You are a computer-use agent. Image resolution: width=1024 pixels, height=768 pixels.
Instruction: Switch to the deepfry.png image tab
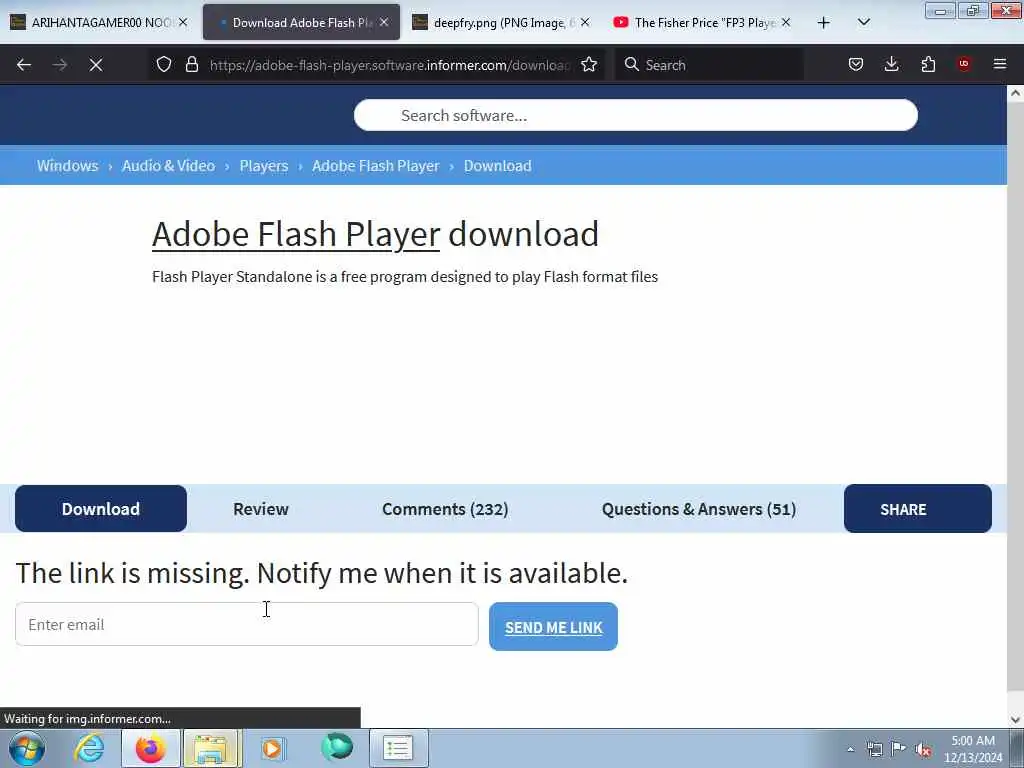tap(502, 22)
